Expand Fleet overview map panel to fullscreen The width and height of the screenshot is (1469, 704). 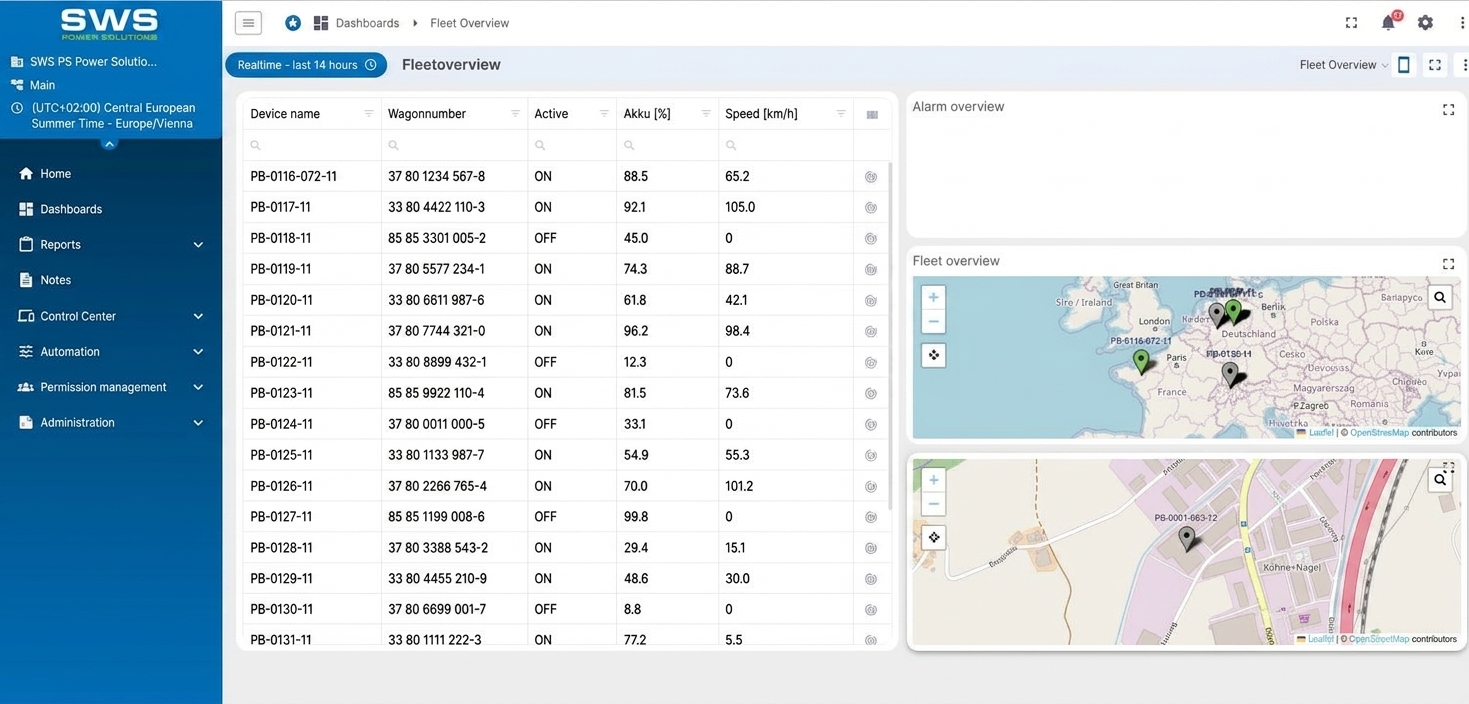pyautogui.click(x=1448, y=264)
